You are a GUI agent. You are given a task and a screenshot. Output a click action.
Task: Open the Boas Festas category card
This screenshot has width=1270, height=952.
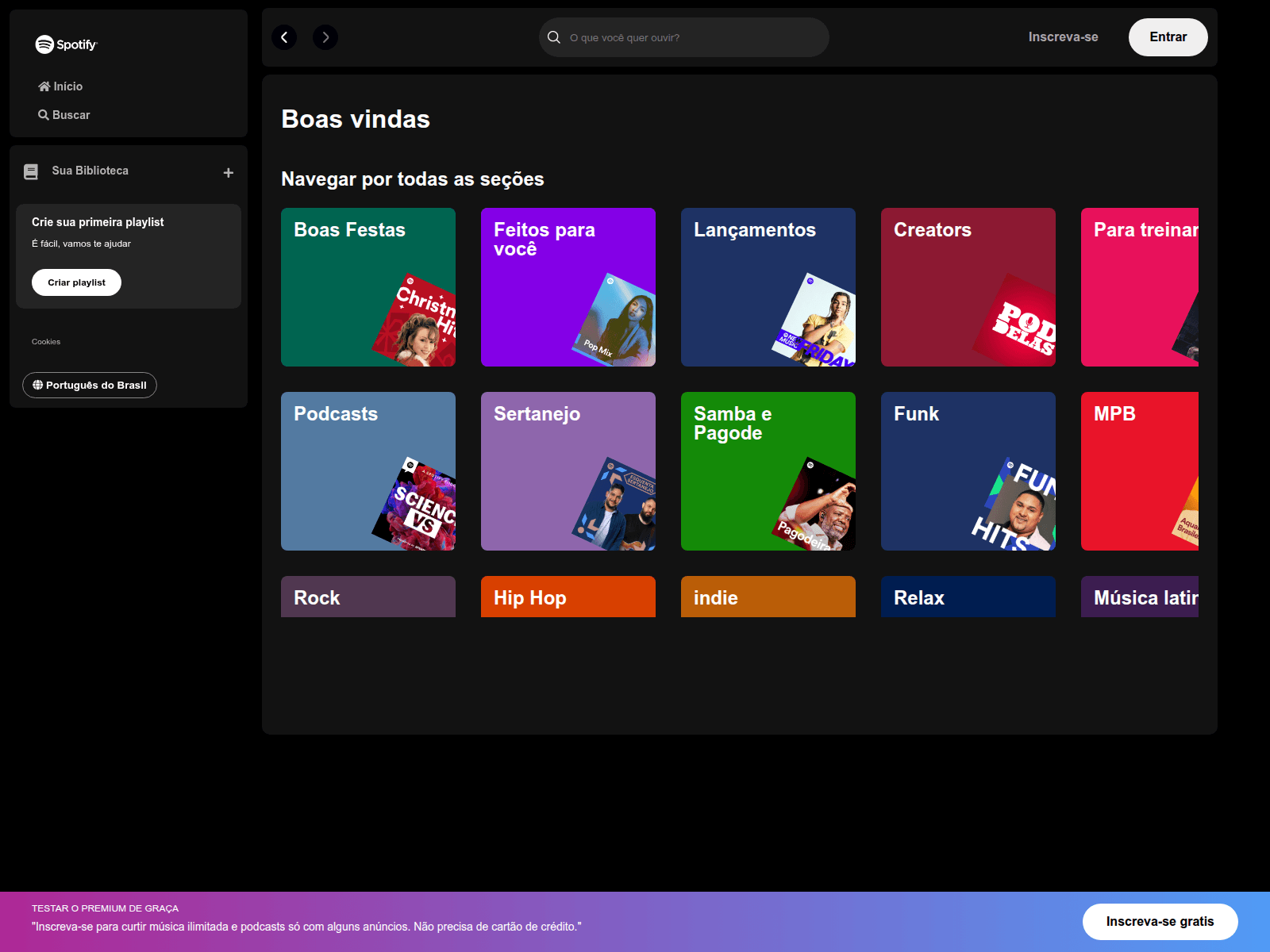pyautogui.click(x=368, y=287)
